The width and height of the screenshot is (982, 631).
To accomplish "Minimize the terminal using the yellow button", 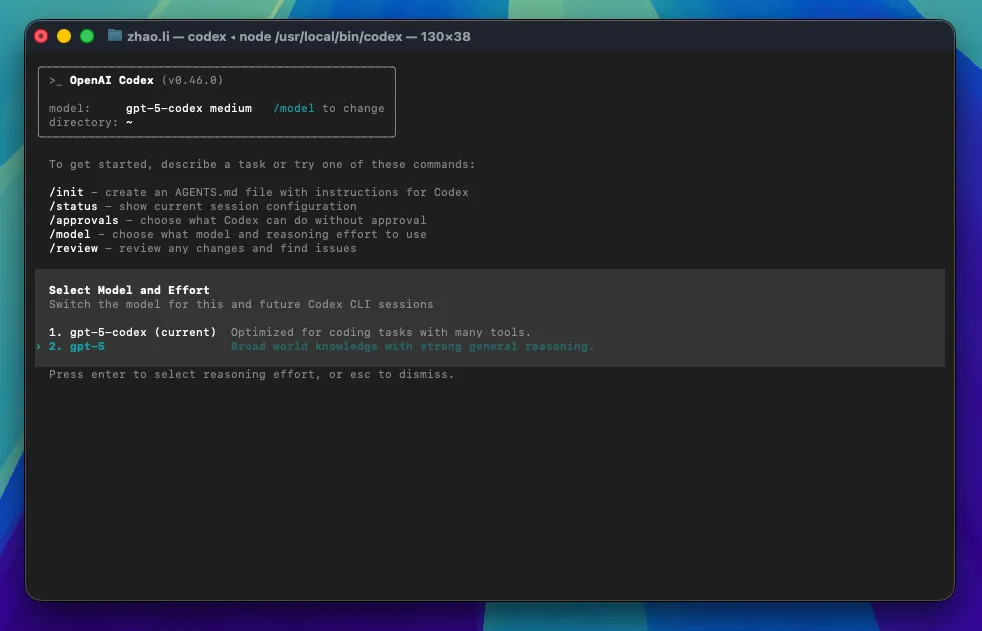I will pyautogui.click(x=64, y=36).
